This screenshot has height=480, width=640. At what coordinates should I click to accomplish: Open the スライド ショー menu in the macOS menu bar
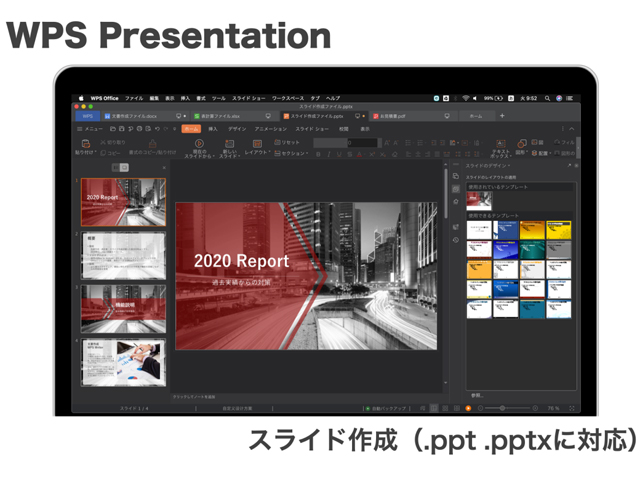[x=249, y=98]
